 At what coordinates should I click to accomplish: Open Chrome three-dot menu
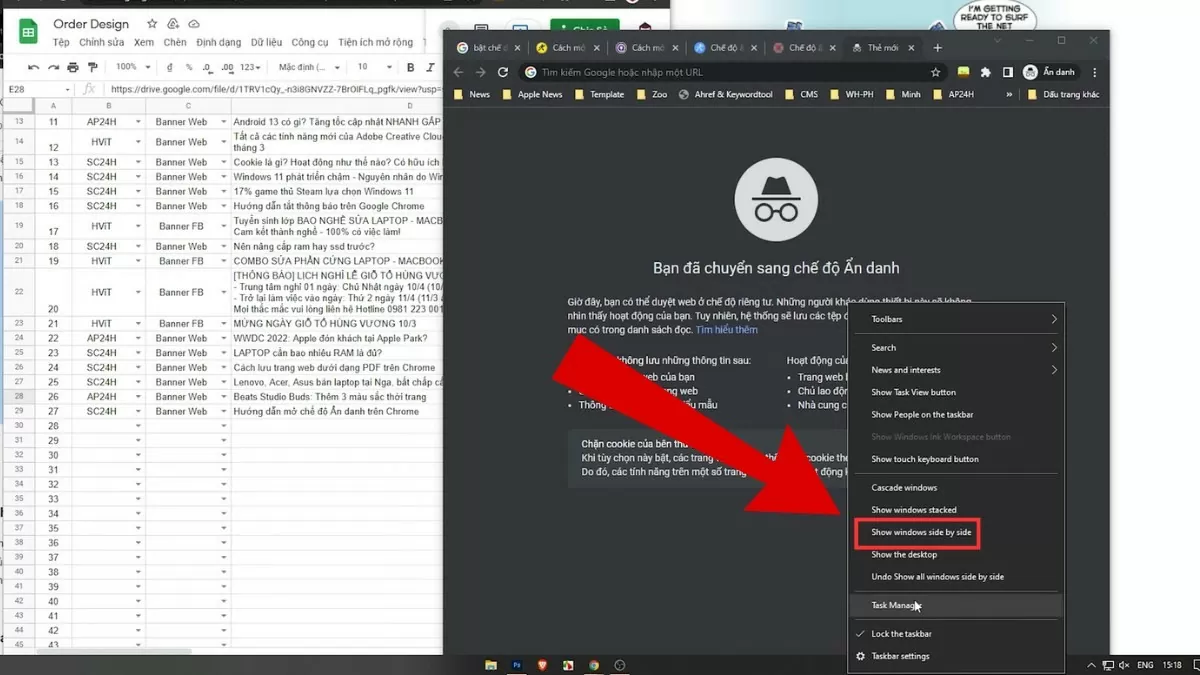point(1095,72)
